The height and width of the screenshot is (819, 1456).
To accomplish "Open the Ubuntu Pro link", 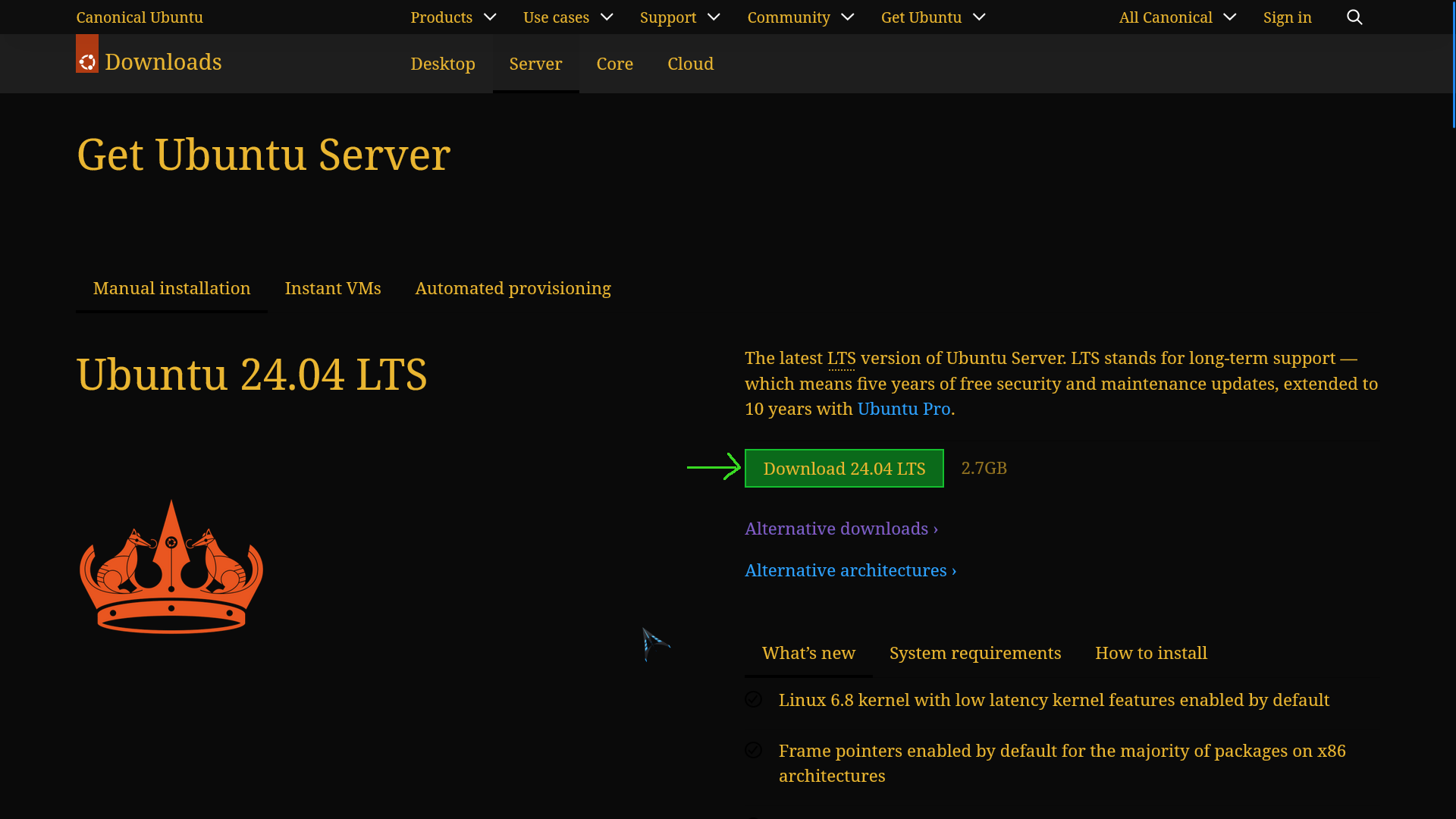I will [x=903, y=409].
